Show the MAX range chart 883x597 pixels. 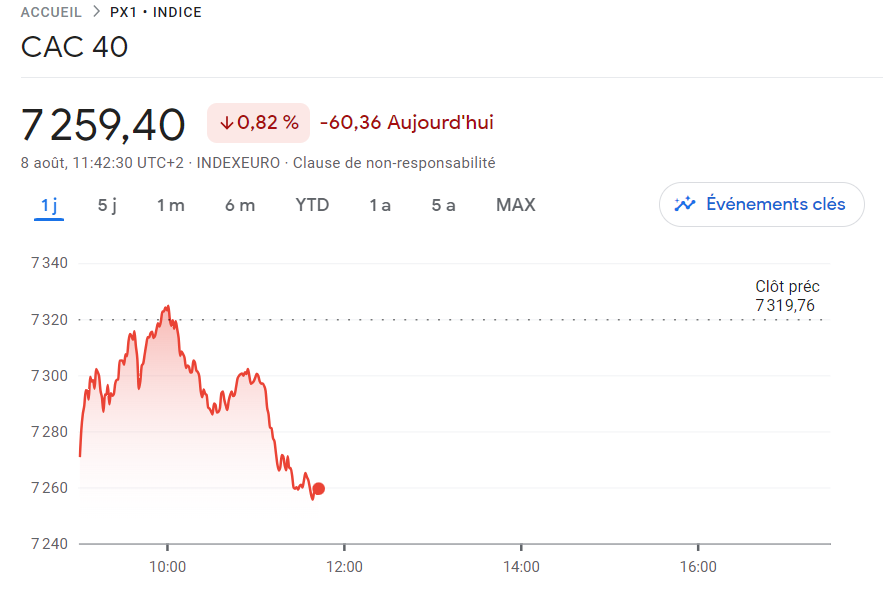(515, 205)
